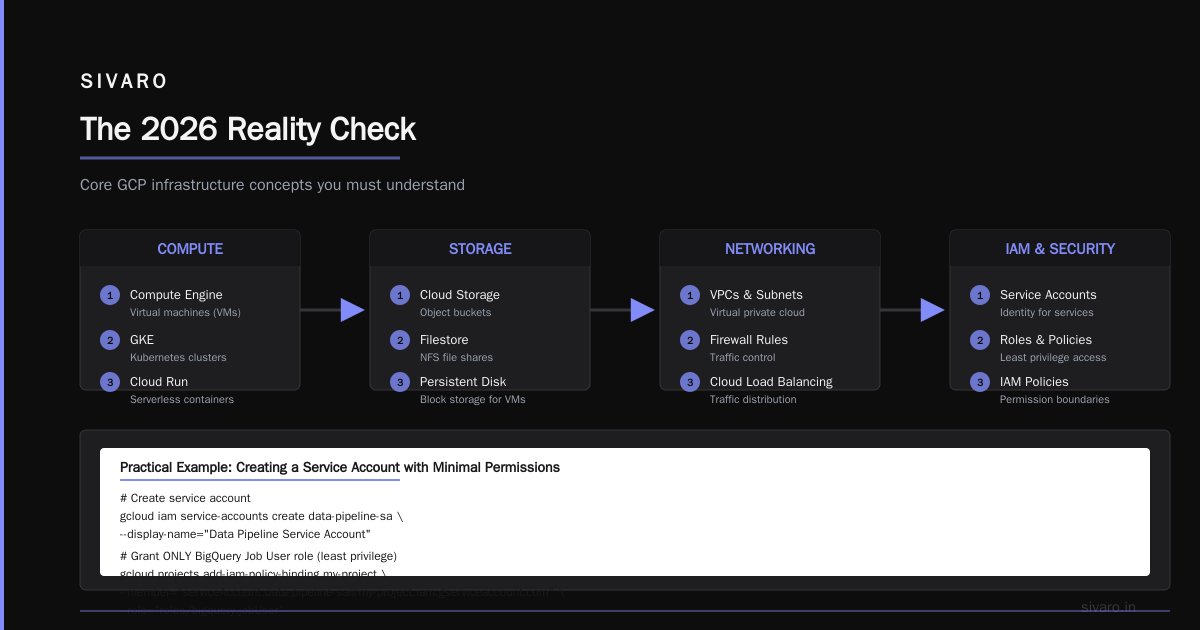Choose the Firewall Rules item

[x=749, y=340]
